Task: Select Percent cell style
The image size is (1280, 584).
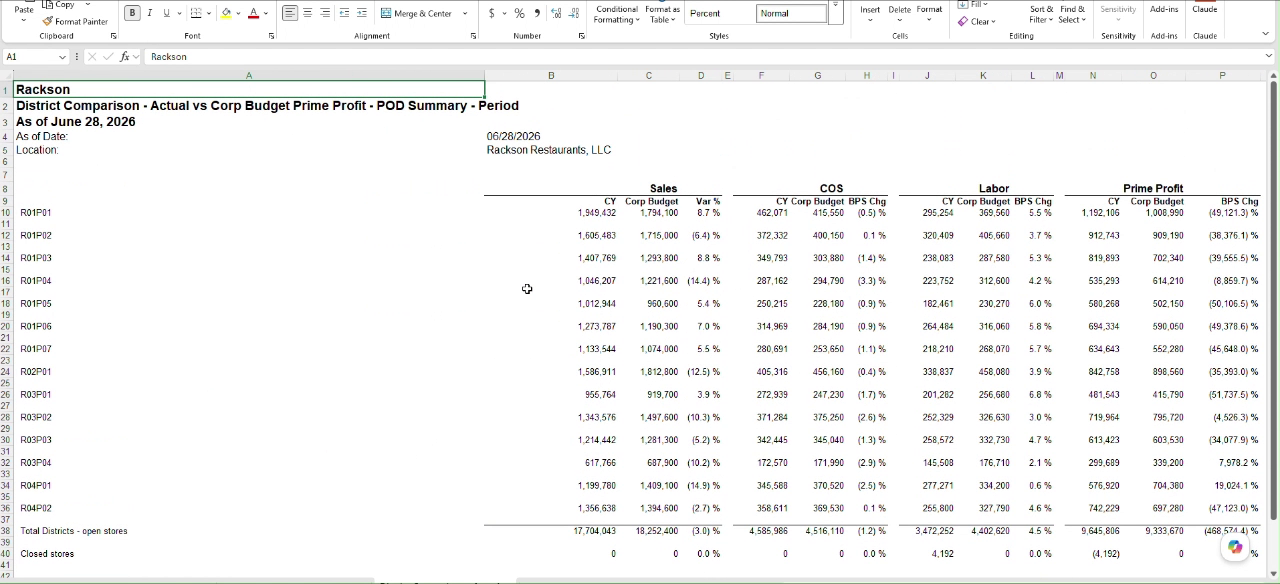Action: tap(718, 13)
